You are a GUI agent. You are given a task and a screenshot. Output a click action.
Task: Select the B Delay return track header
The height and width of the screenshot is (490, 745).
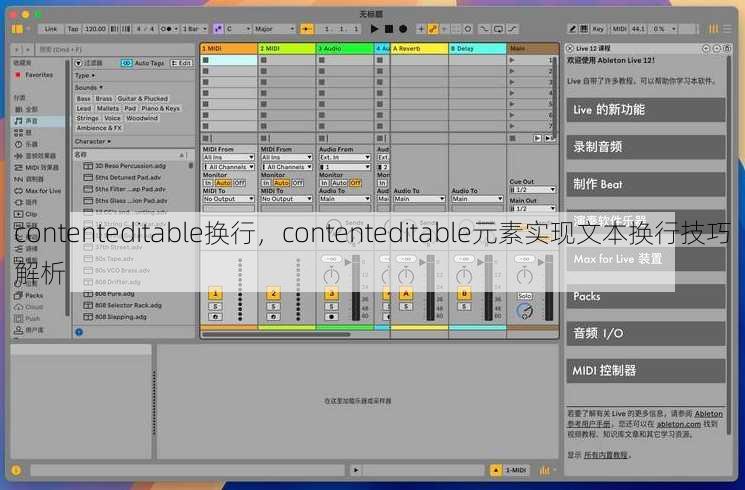(x=477, y=48)
